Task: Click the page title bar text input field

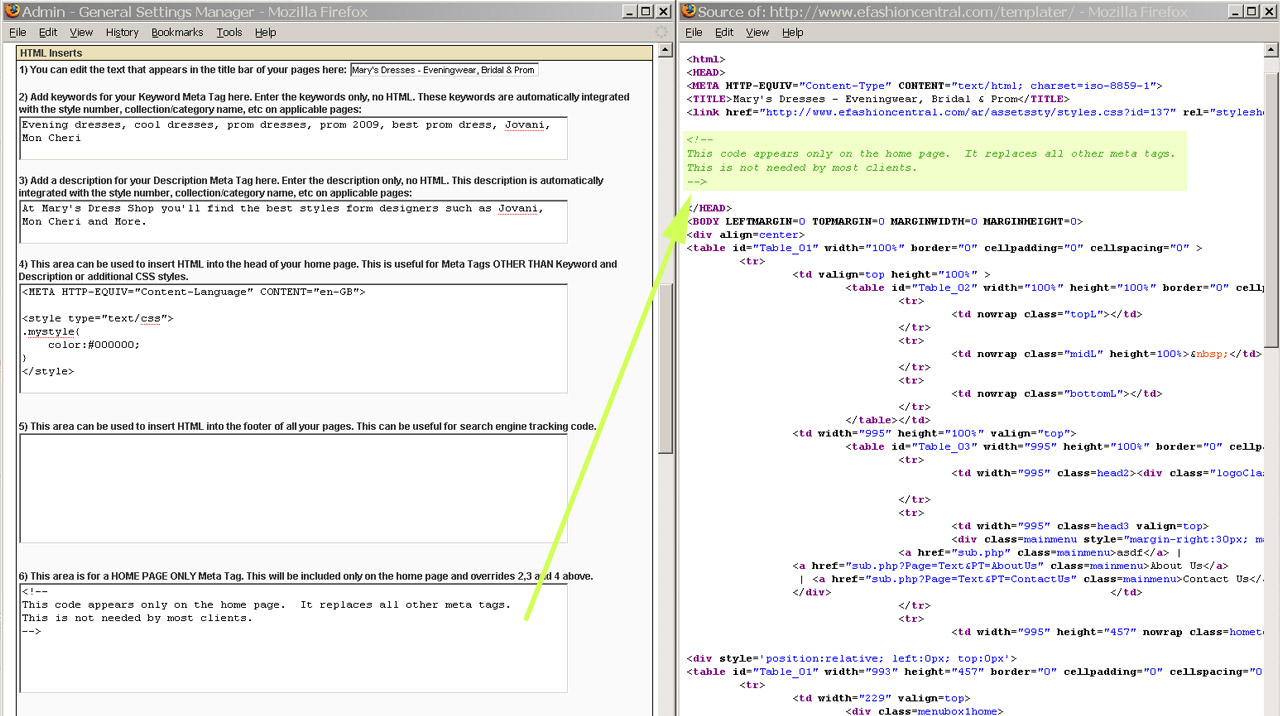Action: 444,70
